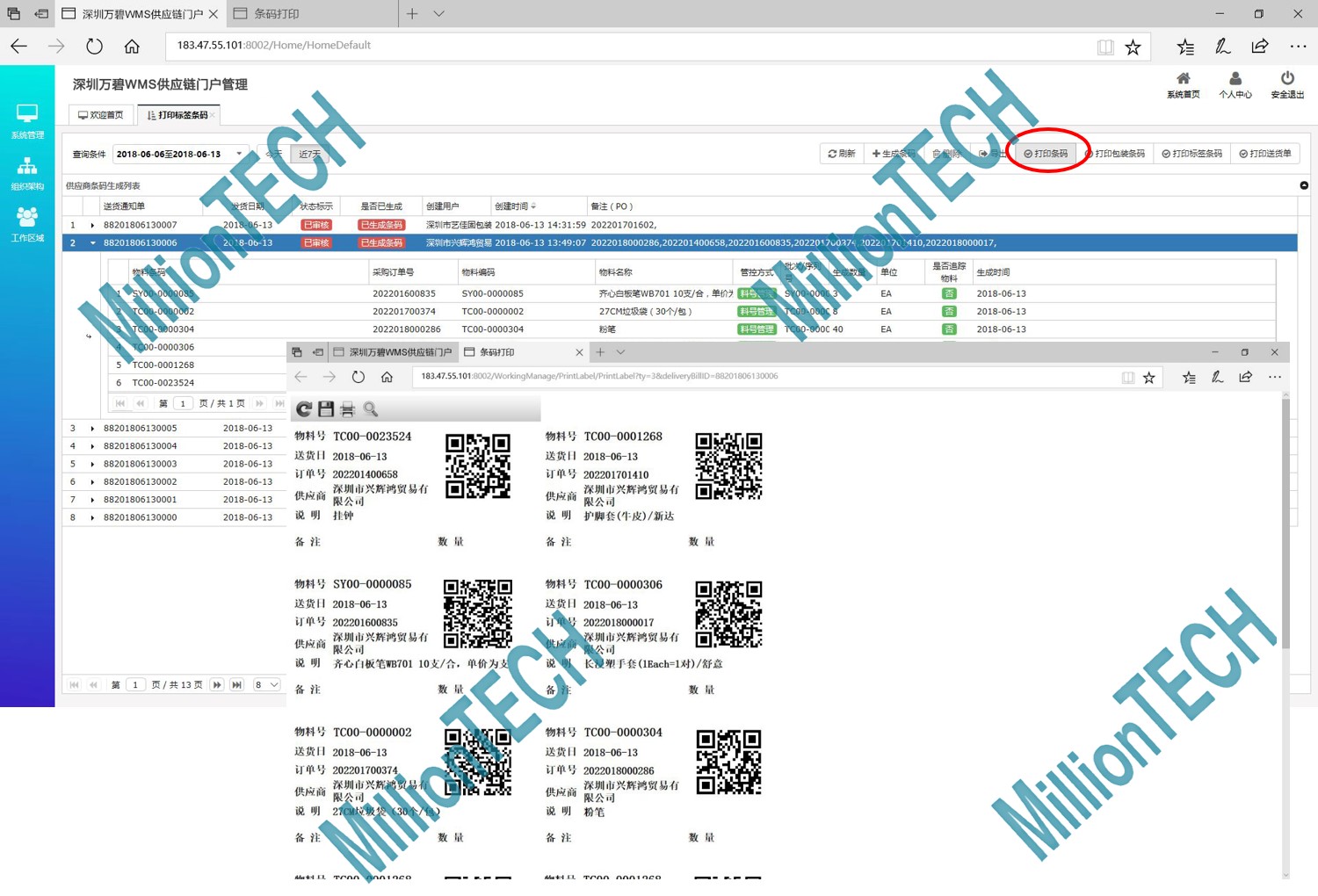Click the 打印送货单 button
The height and width of the screenshot is (896, 1318).
[1265, 154]
